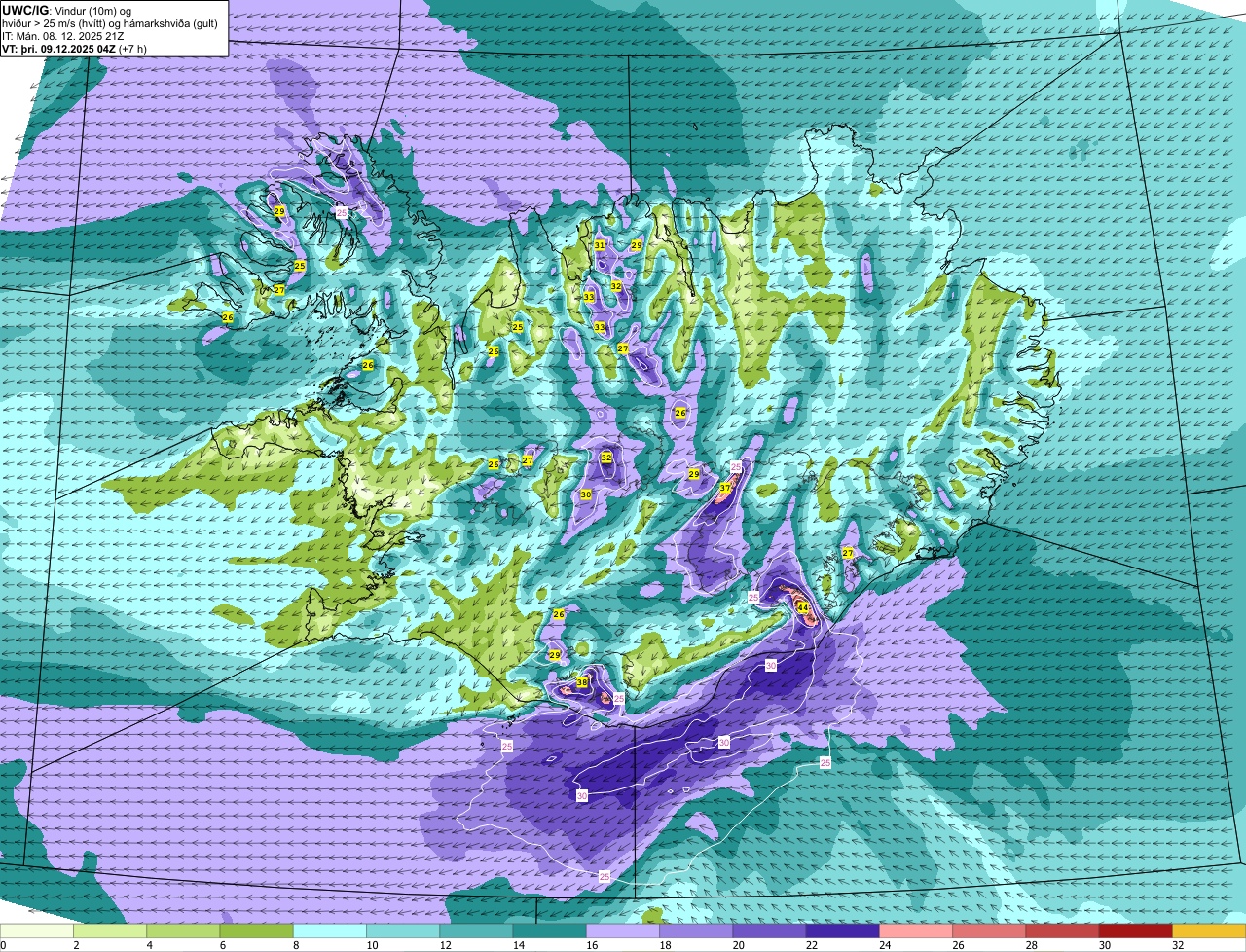Click the 4–6 m/s legend color block

(x=183, y=932)
